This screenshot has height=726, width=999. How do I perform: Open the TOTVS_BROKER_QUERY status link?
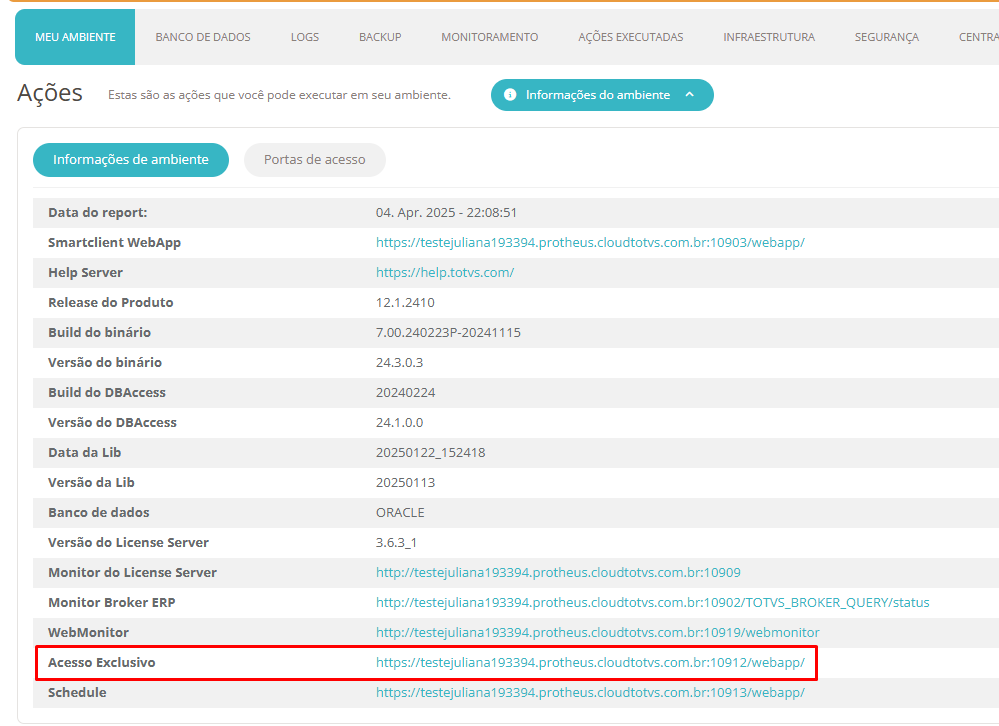point(652,602)
